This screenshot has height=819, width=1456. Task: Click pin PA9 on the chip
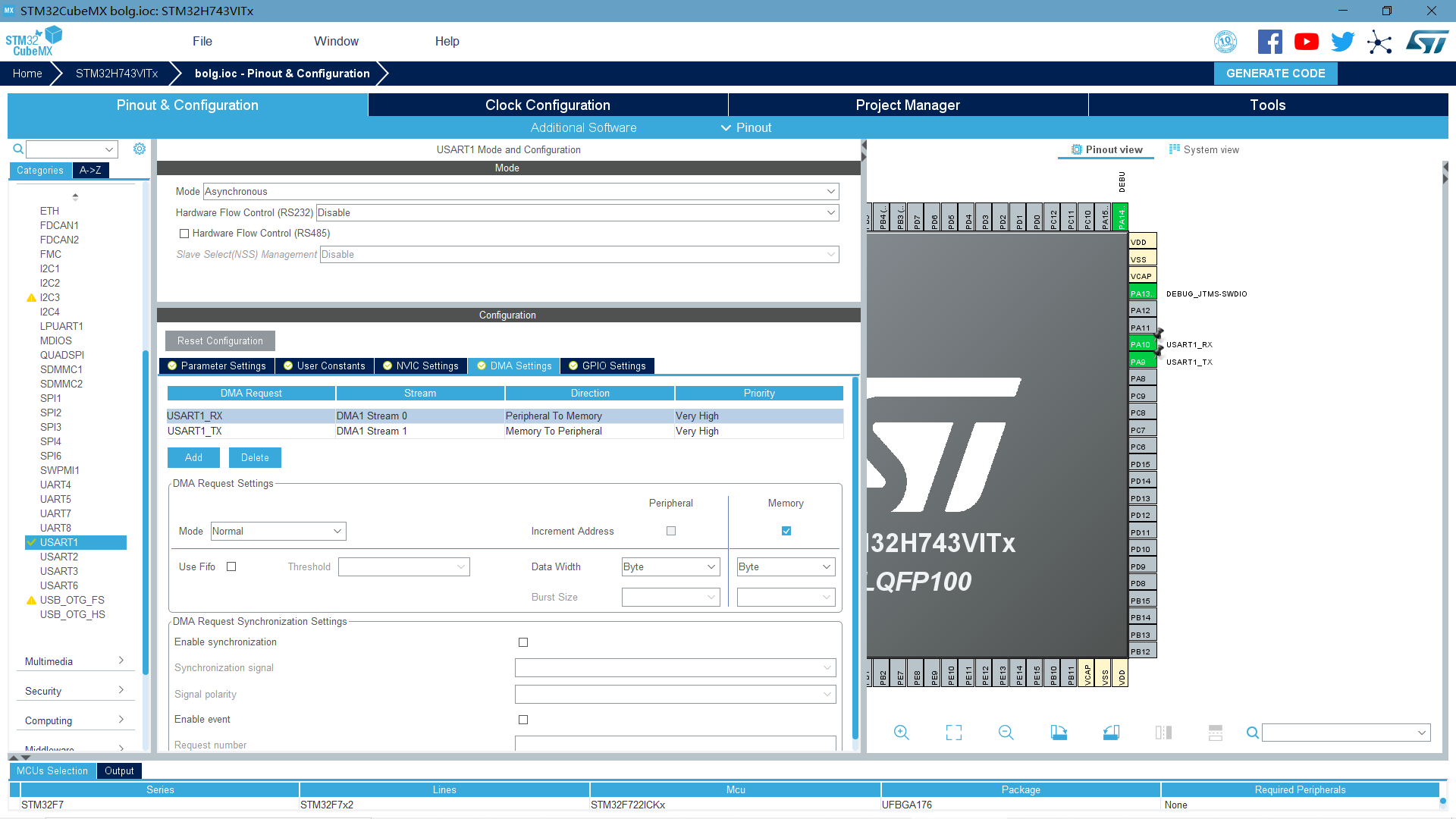(x=1142, y=362)
